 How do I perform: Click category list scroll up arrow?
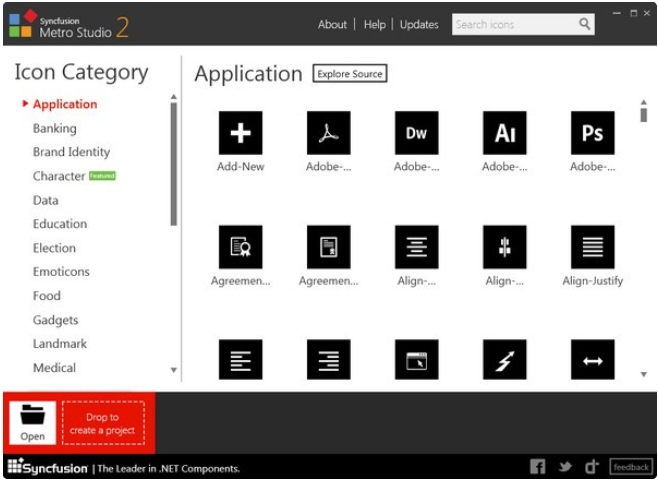pos(174,97)
